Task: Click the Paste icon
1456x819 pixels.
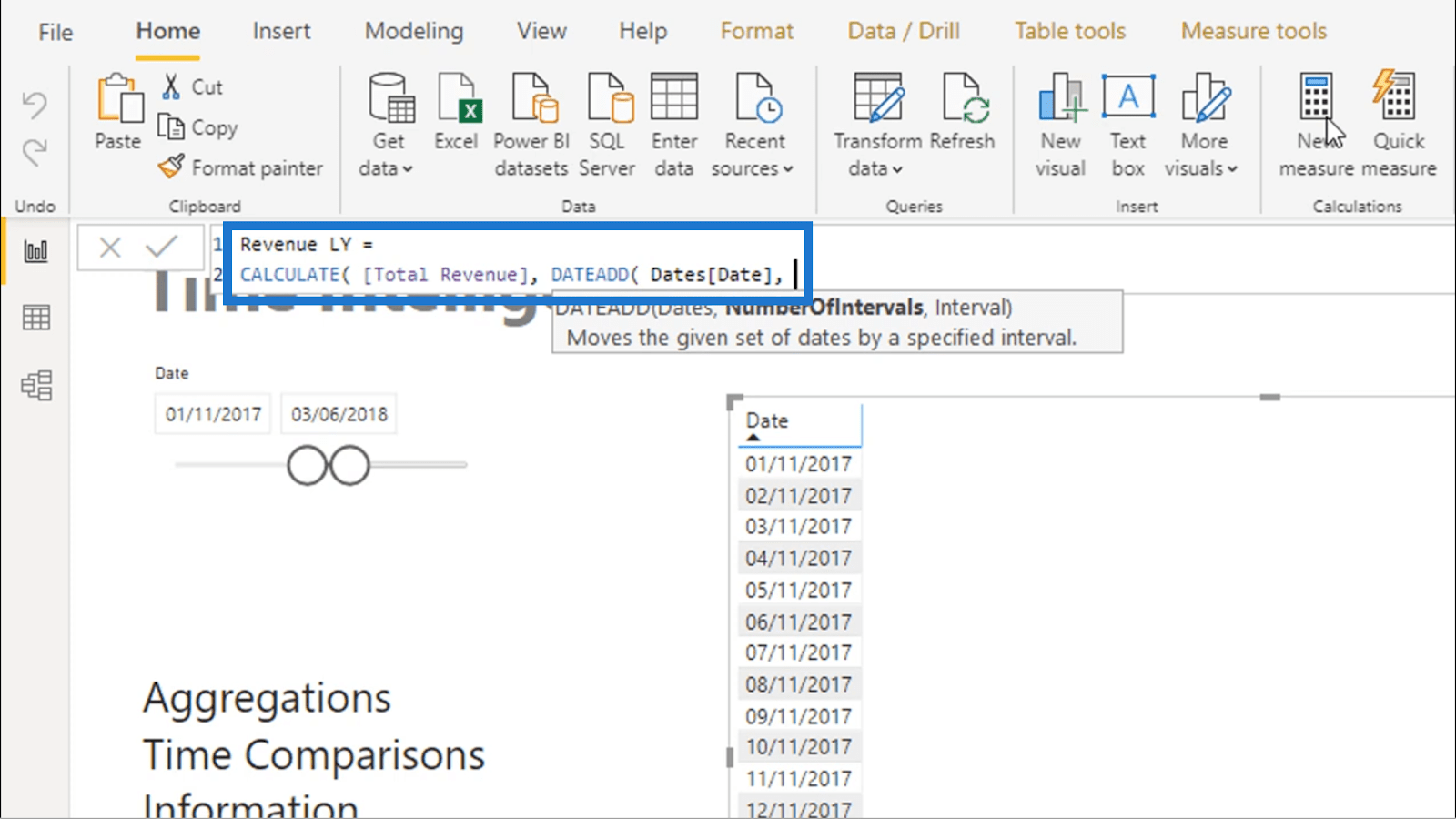Action: (119, 98)
